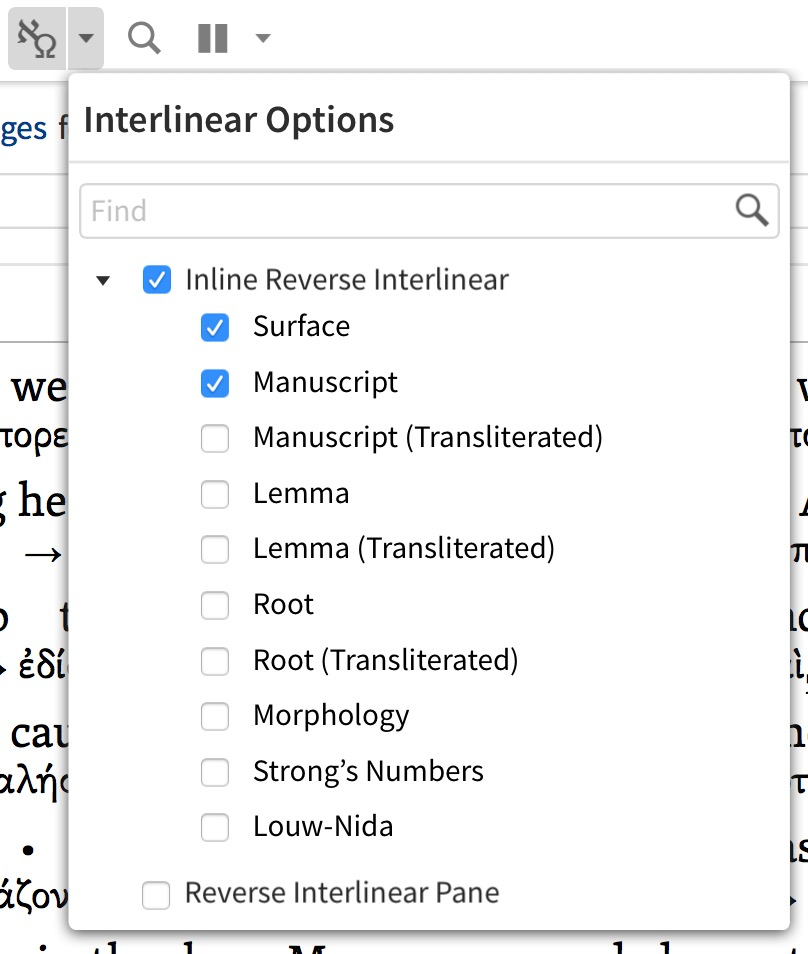808x954 pixels.
Task: Disable the Manuscript display
Action: click(x=214, y=382)
